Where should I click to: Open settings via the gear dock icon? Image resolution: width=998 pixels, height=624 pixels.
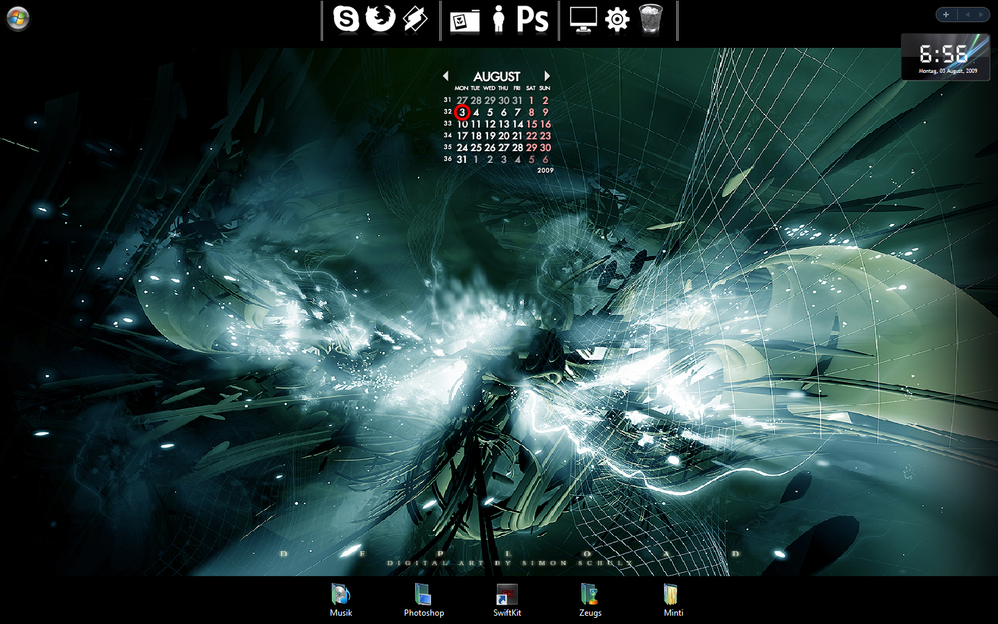pos(617,19)
